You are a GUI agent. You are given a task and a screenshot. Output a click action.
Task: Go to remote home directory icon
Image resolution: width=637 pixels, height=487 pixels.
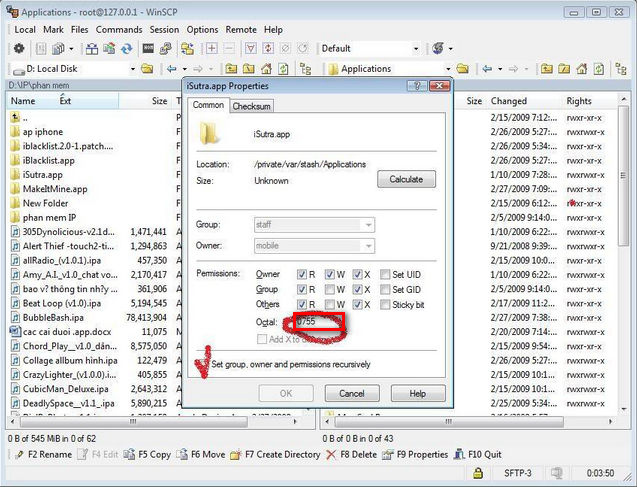(x=582, y=69)
